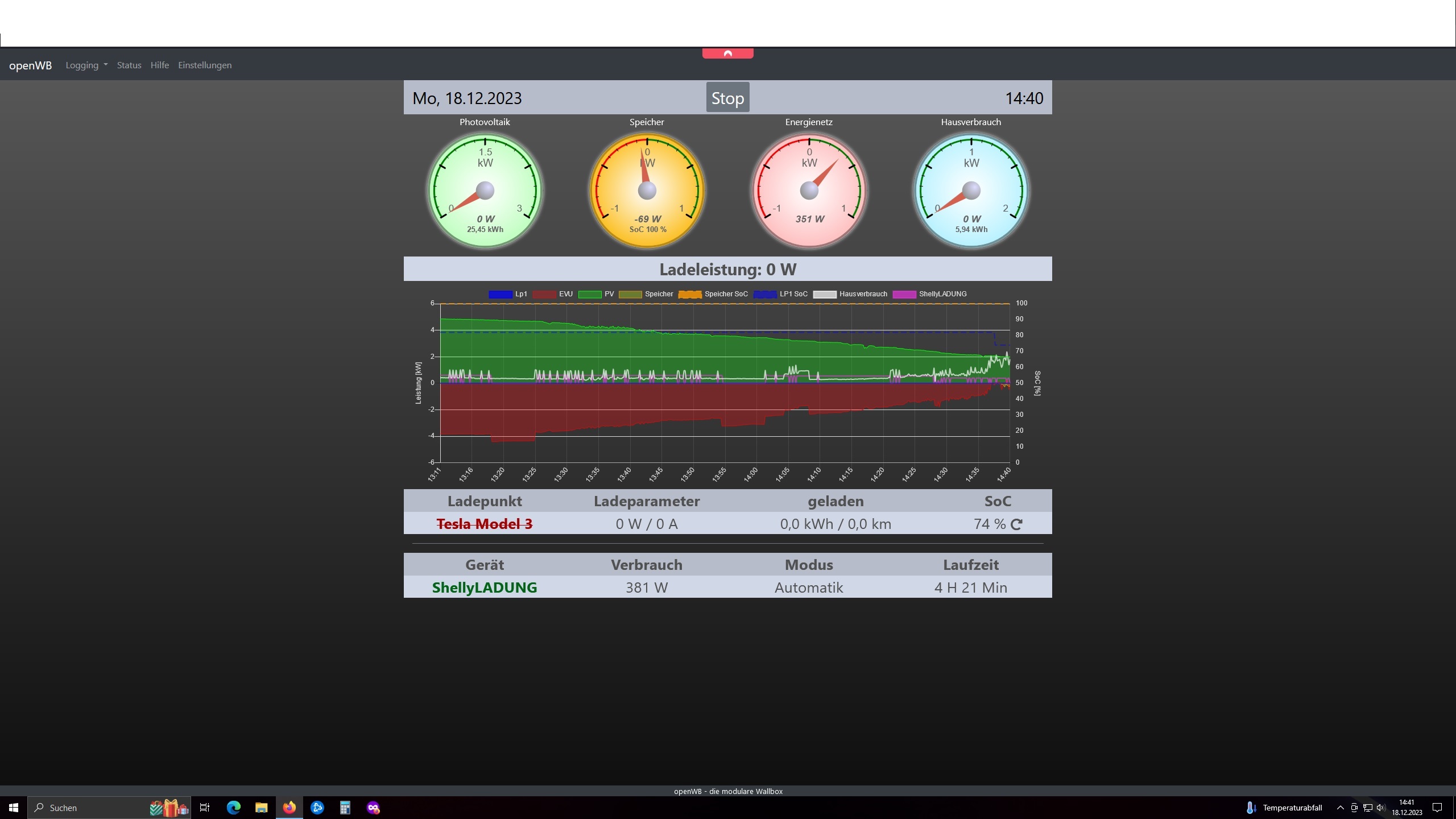
Task: Toggle the EVU legend dataset
Action: (x=544, y=294)
